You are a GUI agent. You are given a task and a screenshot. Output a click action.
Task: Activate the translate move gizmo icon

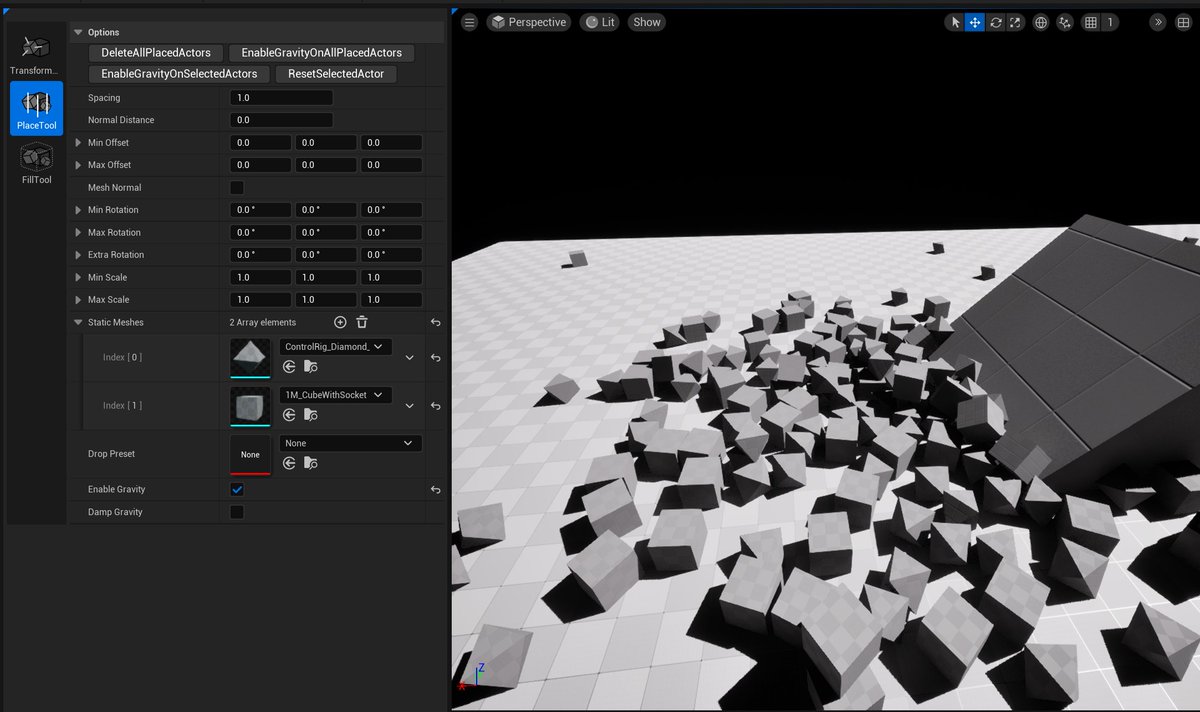coord(975,22)
